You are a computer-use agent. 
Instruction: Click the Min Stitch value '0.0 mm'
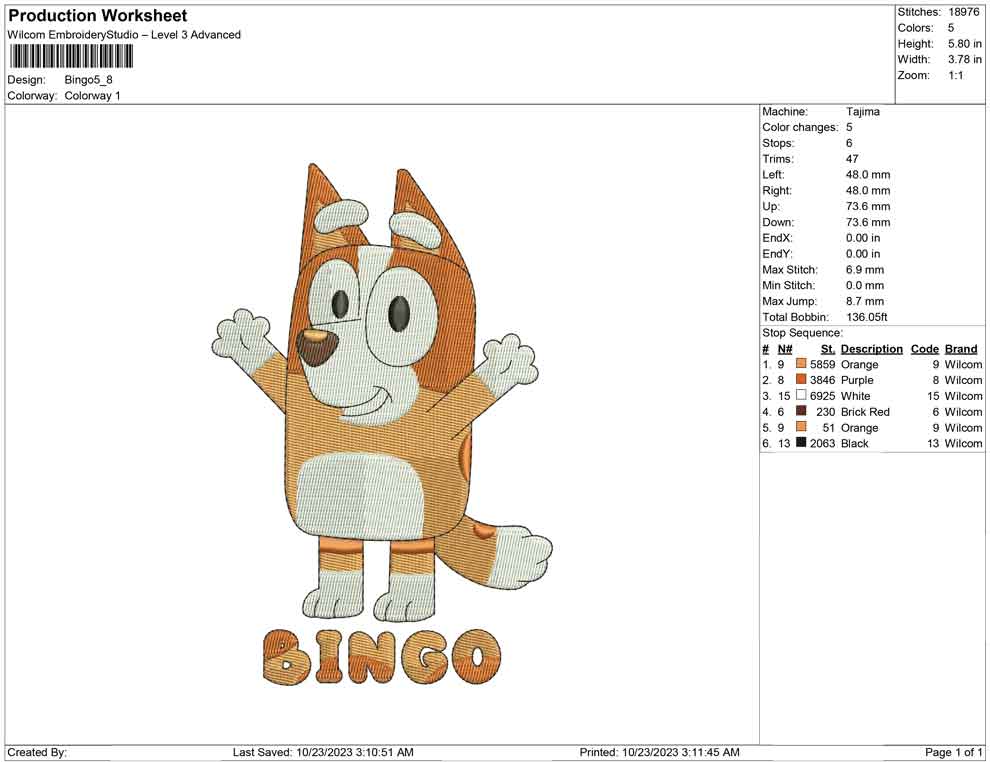click(865, 285)
